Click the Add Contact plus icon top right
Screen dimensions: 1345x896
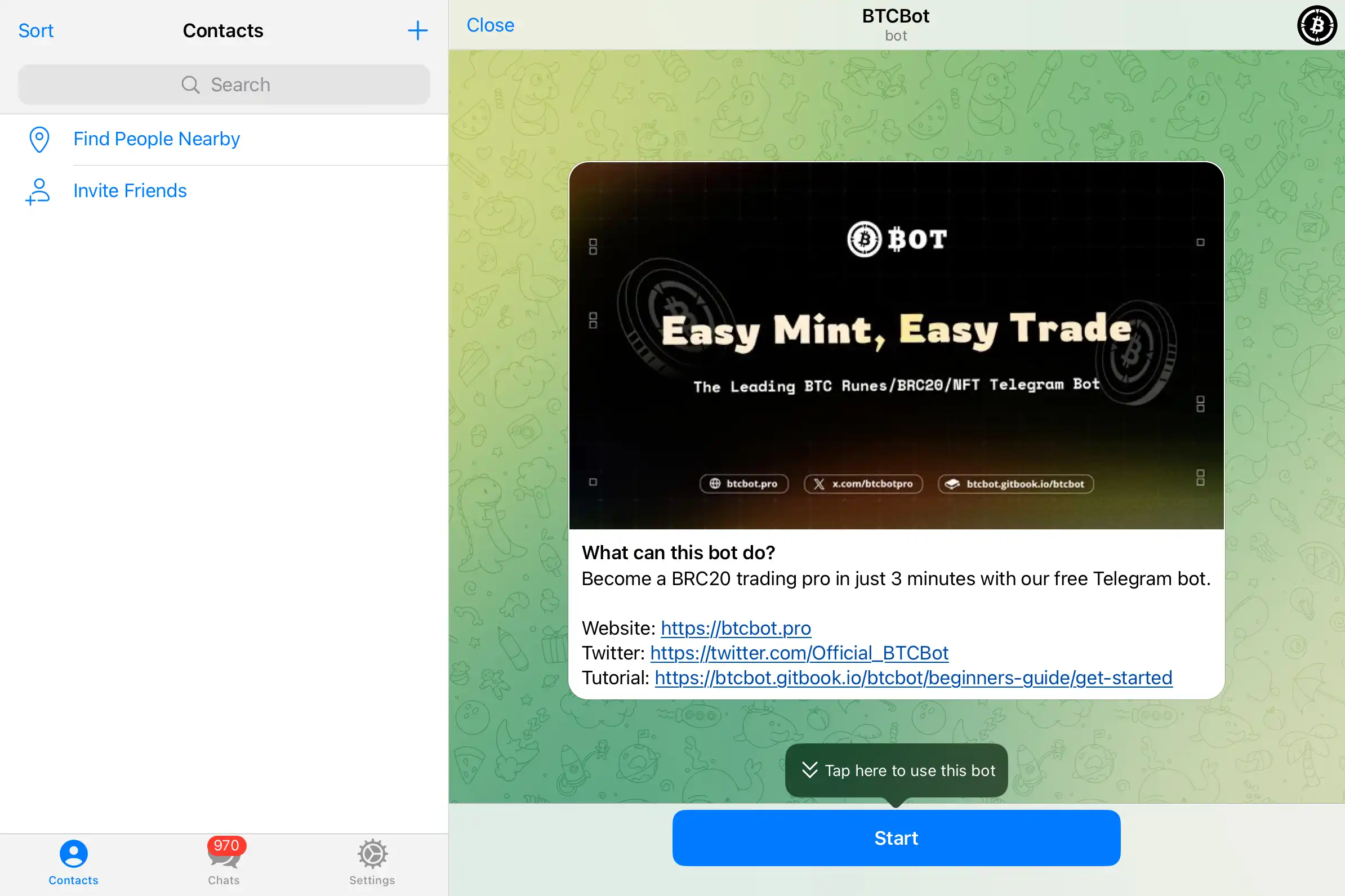[418, 30]
